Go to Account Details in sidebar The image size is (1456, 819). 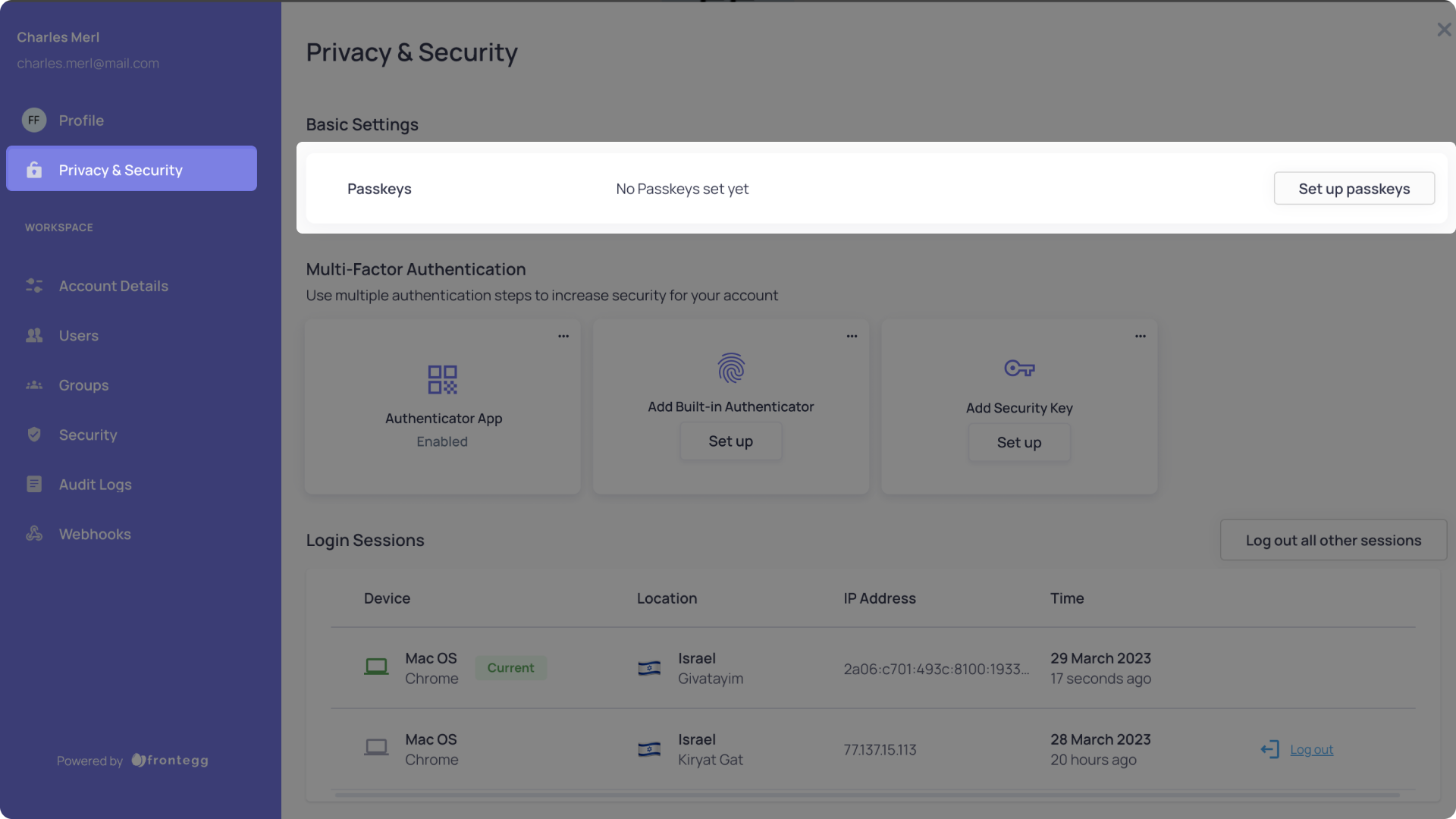[113, 286]
